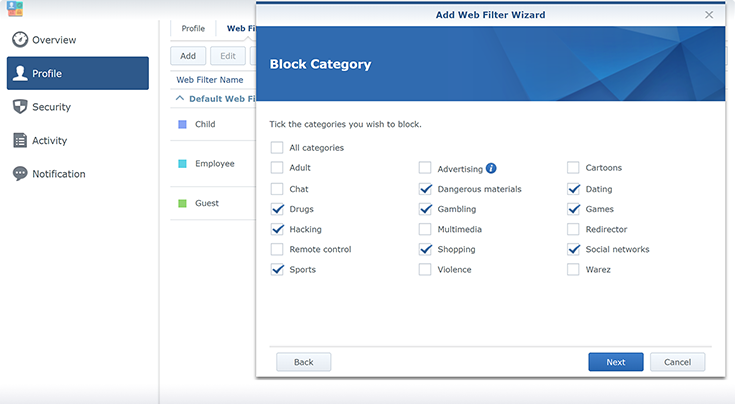Open the Activity calendar icon
Screen dimensions: 735x404
pyautogui.click(x=20, y=141)
